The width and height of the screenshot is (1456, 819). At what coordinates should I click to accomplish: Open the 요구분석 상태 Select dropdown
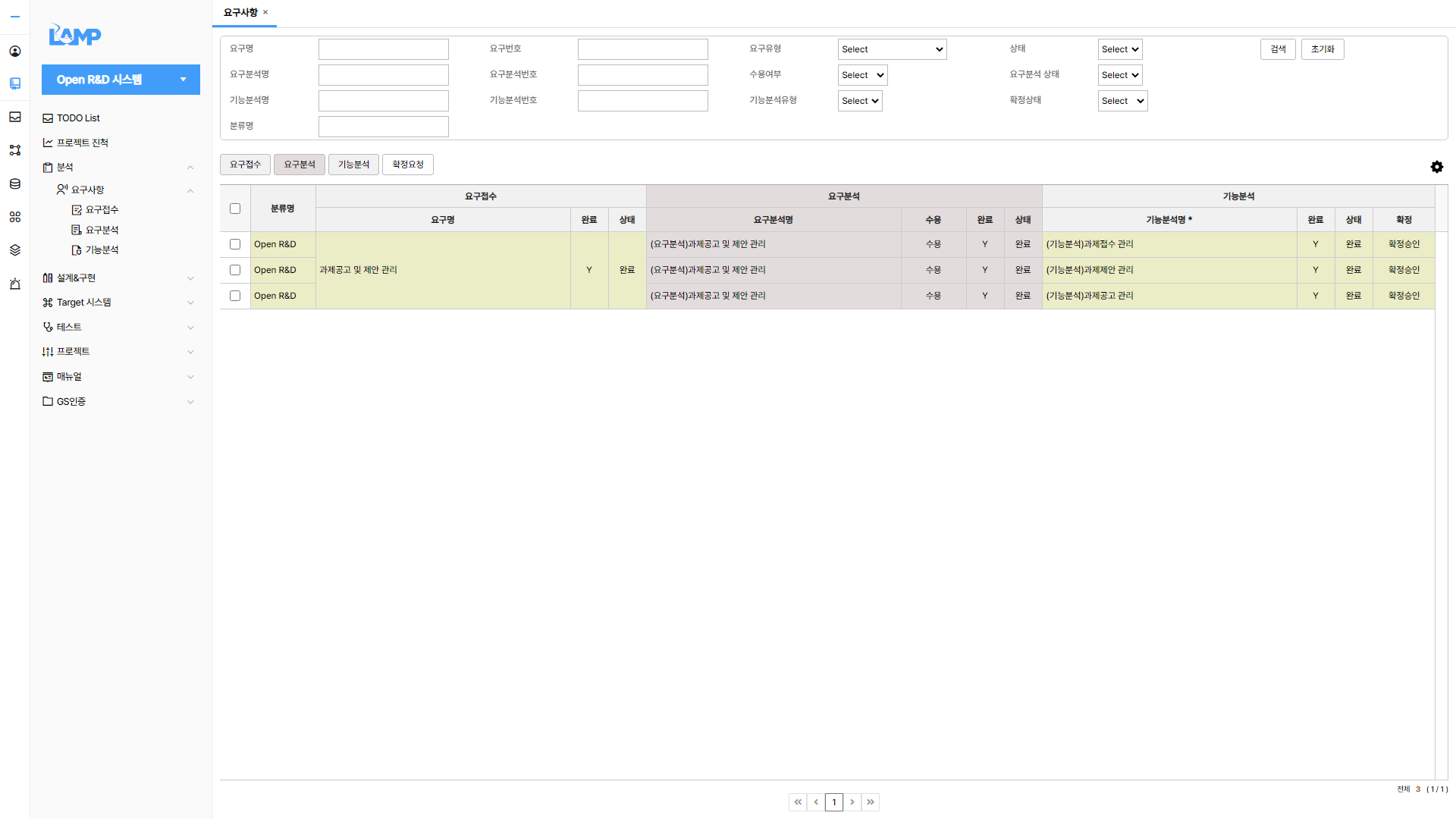pos(1120,75)
